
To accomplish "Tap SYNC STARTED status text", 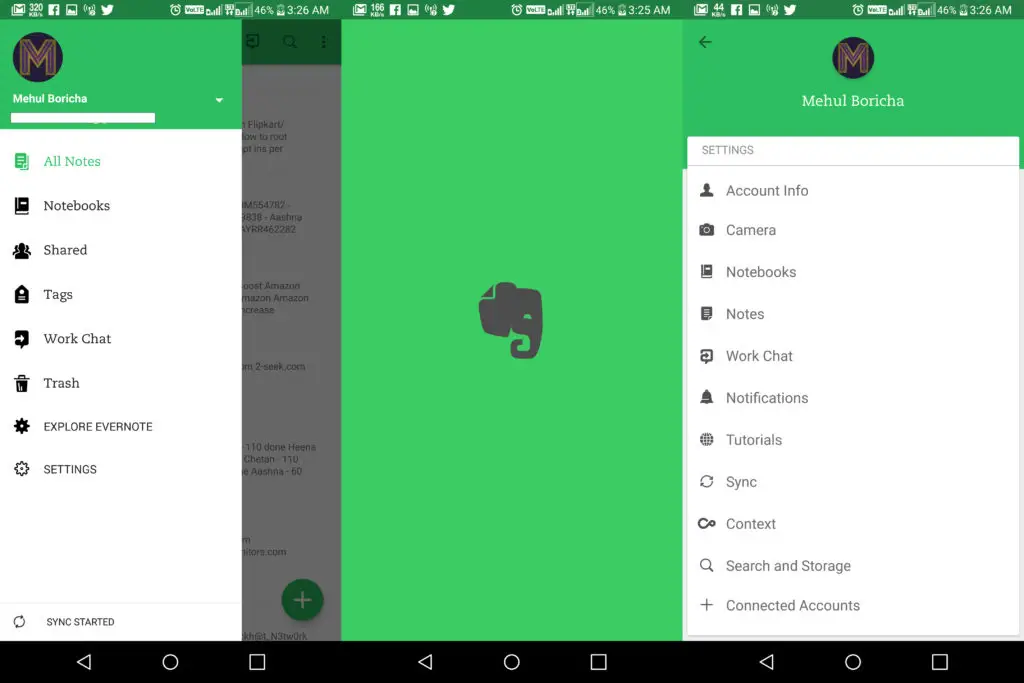I will pos(80,622).
